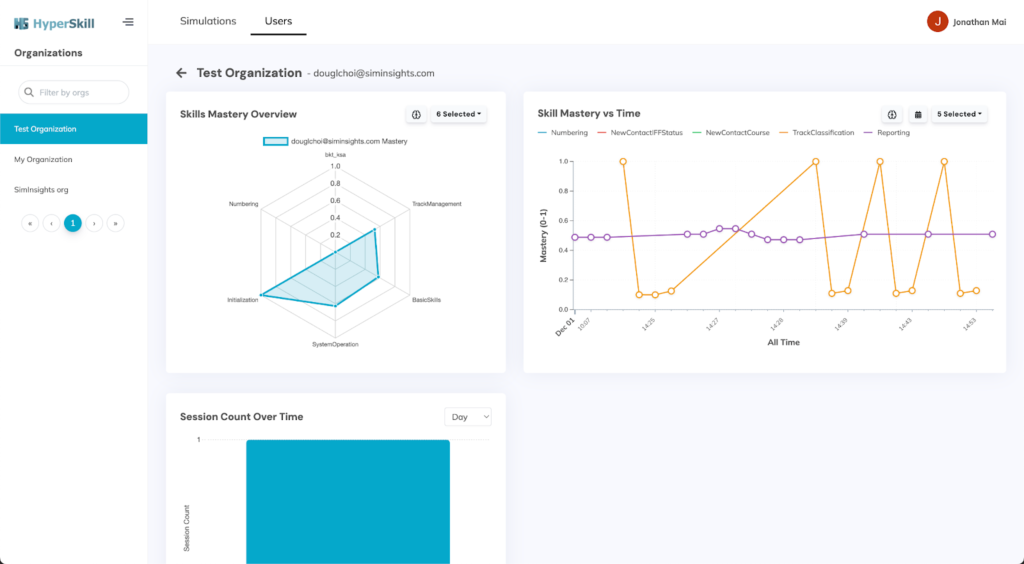This screenshot has height=564, width=1024.
Task: Open the Day interval dropdown
Action: [x=467, y=416]
